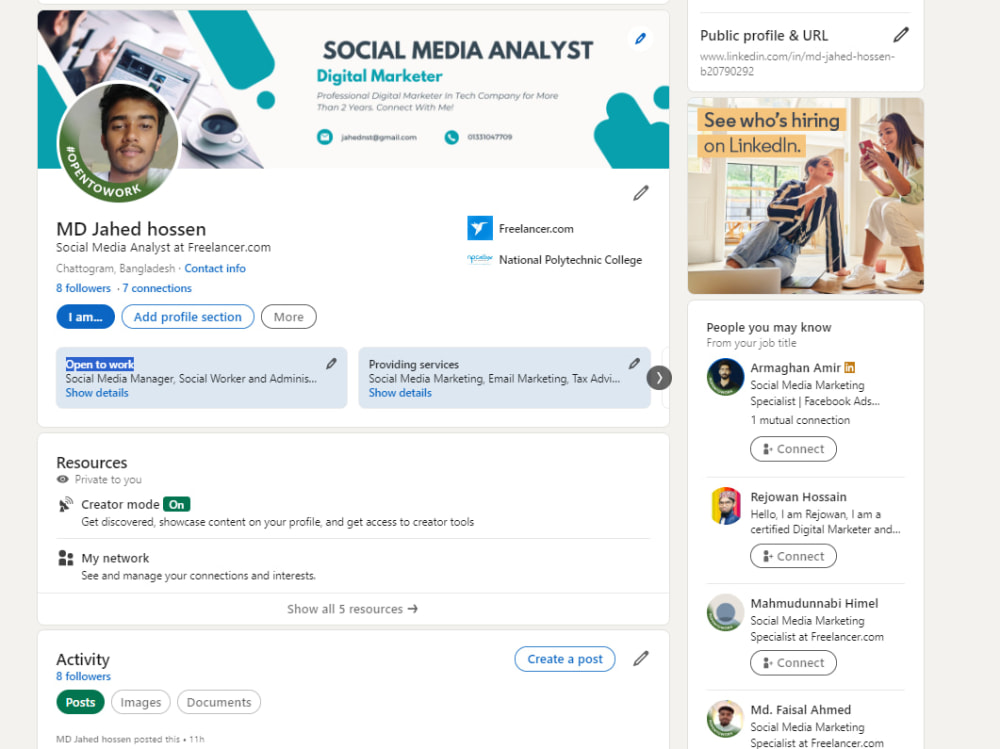Open Rejowan Hossain's profile picture

click(725, 506)
